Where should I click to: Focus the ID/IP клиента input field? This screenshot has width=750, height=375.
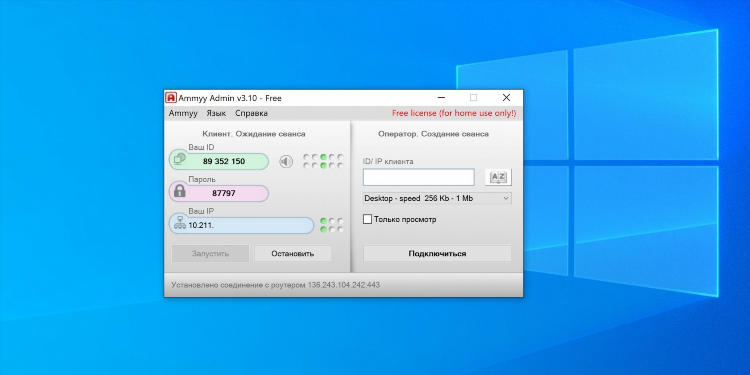419,177
